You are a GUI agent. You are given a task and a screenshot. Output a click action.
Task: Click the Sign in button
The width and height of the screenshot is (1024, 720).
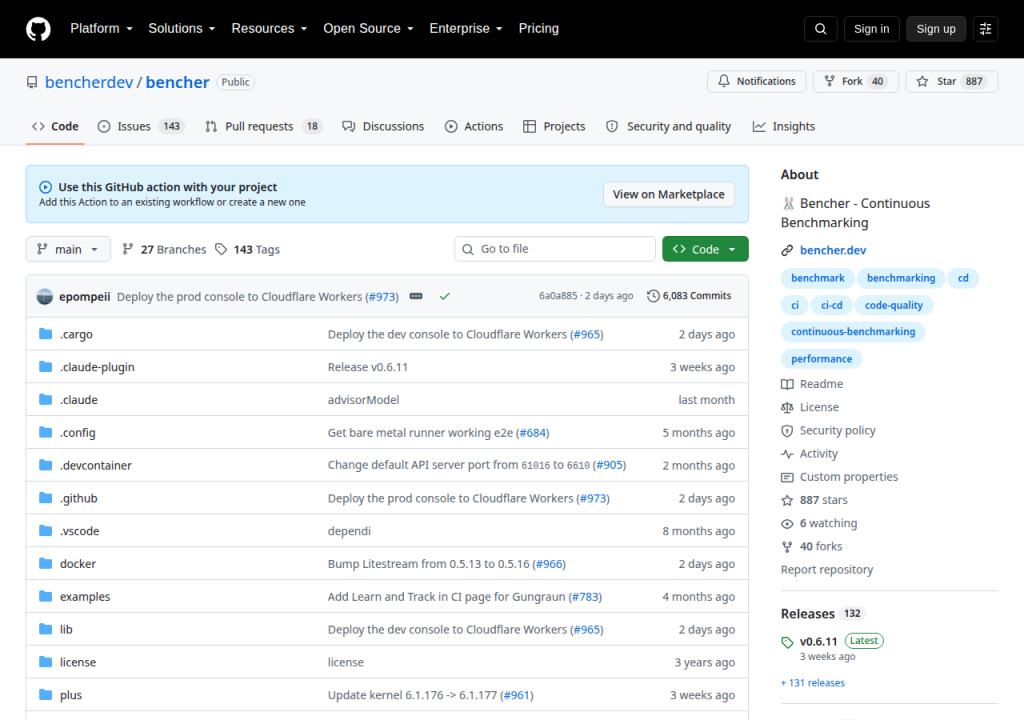click(871, 29)
